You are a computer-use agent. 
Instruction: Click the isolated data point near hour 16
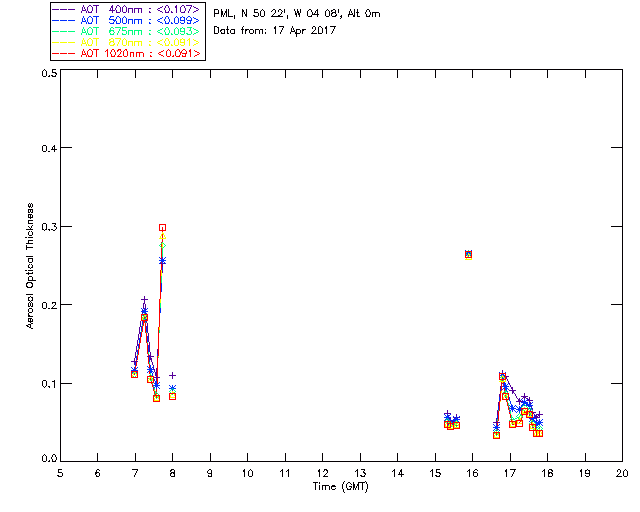(x=469, y=255)
